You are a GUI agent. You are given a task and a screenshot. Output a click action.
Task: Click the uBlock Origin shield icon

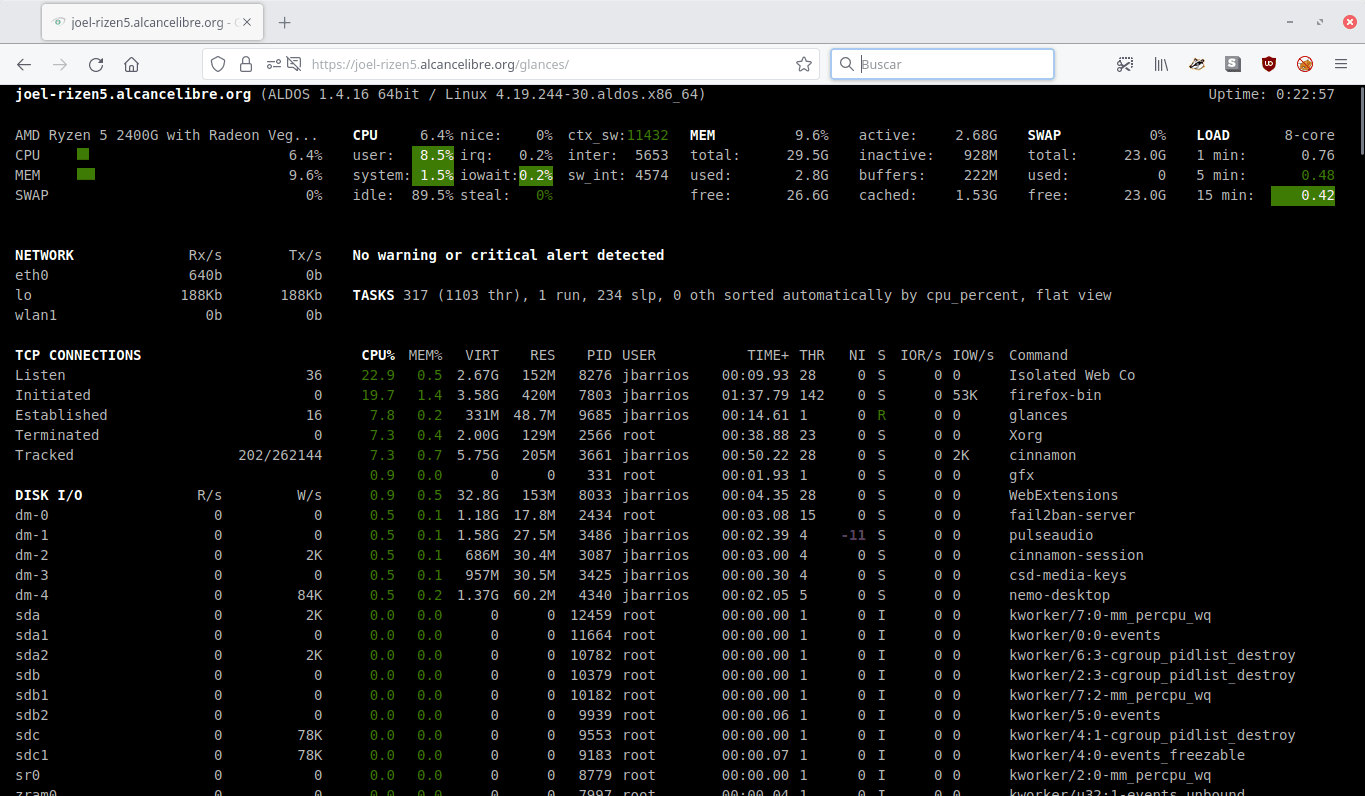(x=1269, y=64)
